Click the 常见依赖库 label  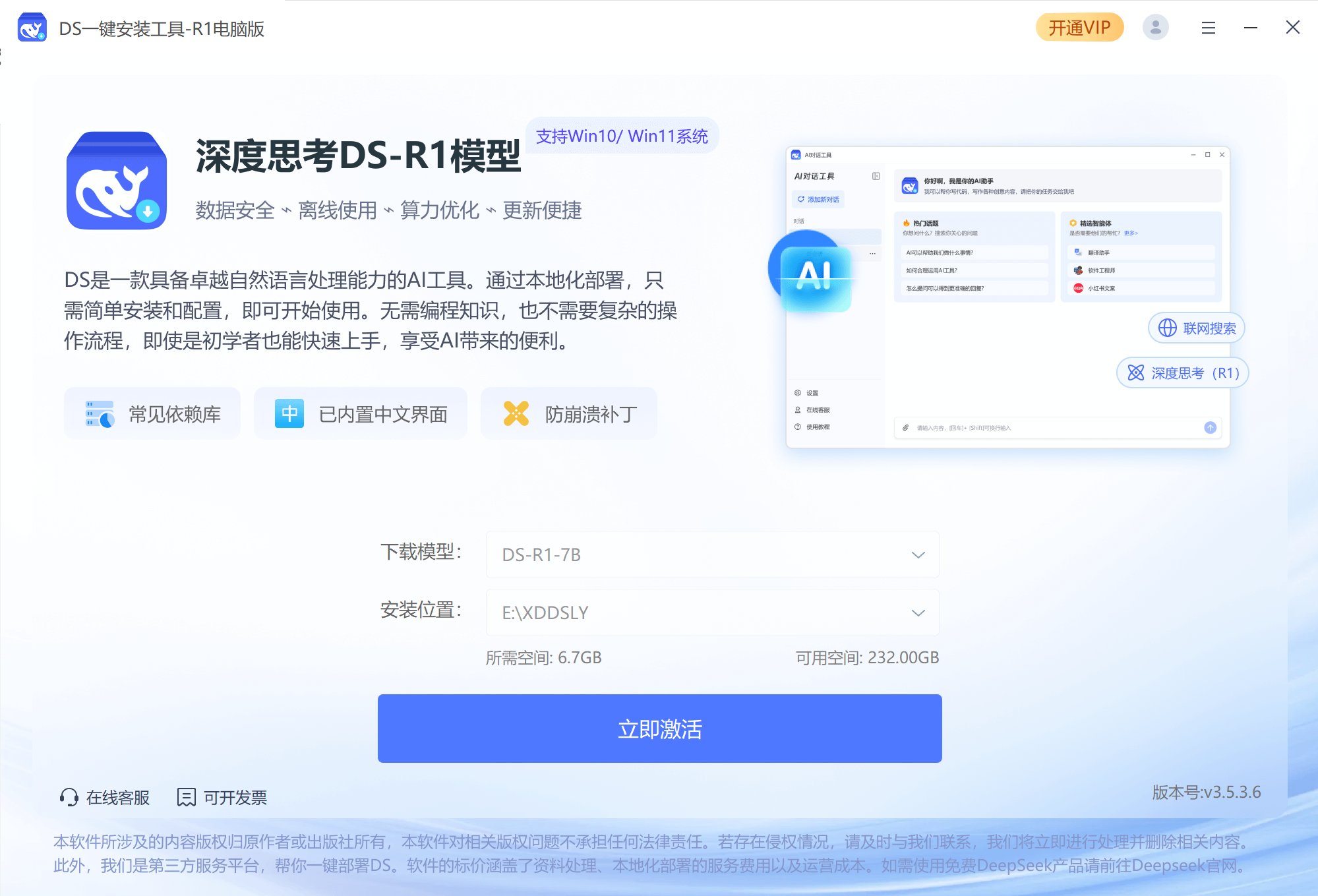175,414
